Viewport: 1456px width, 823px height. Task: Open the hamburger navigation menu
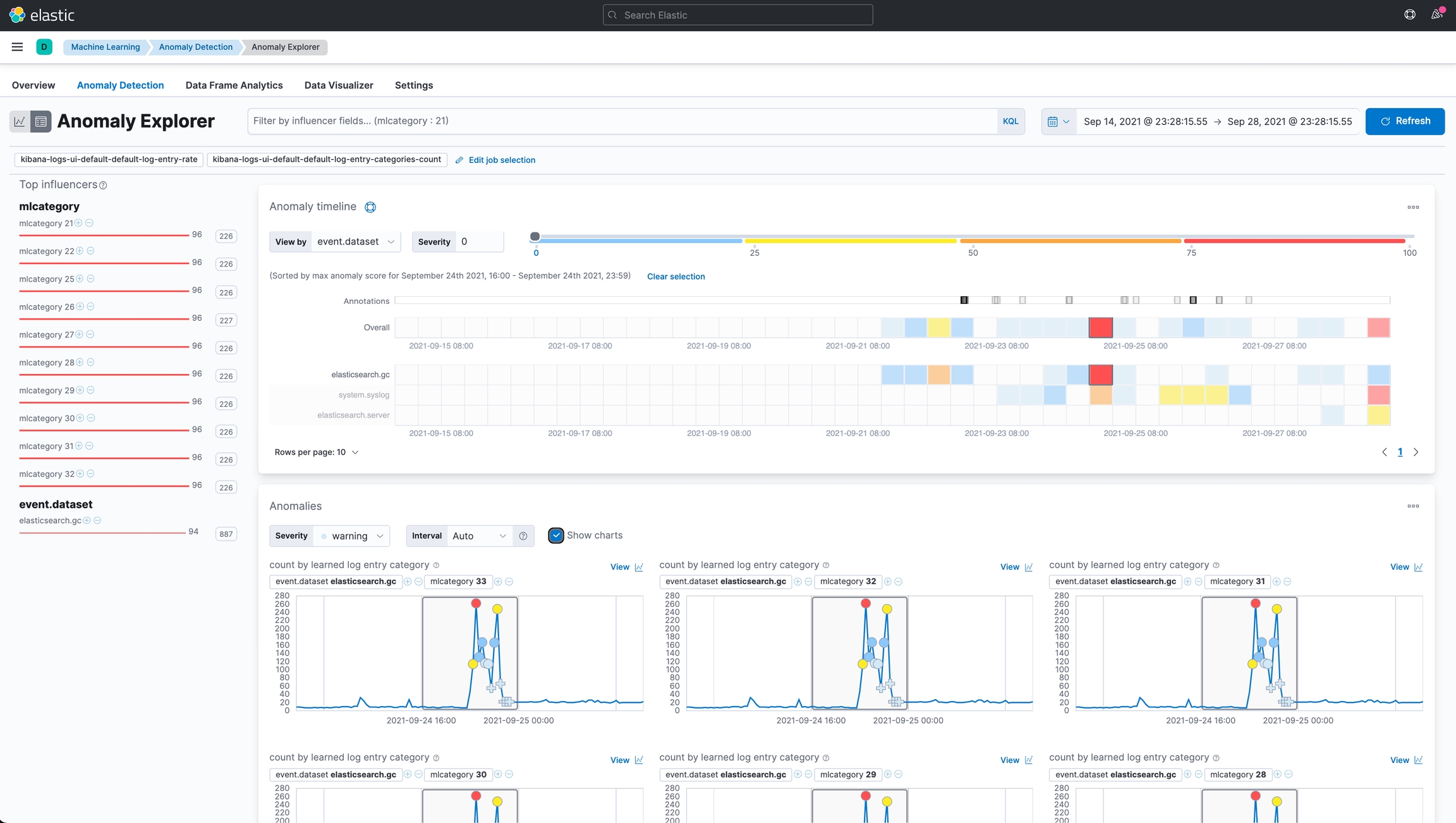(x=17, y=47)
